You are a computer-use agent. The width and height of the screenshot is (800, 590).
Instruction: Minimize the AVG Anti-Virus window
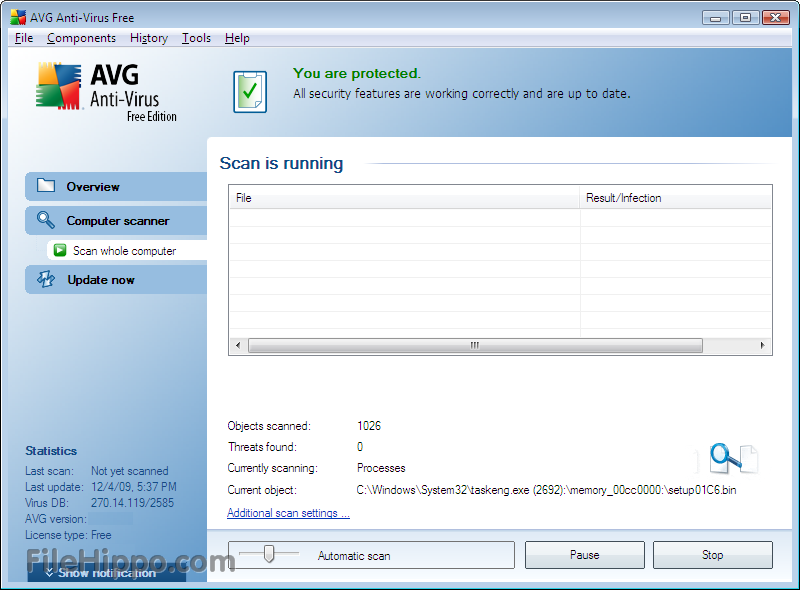tap(715, 18)
